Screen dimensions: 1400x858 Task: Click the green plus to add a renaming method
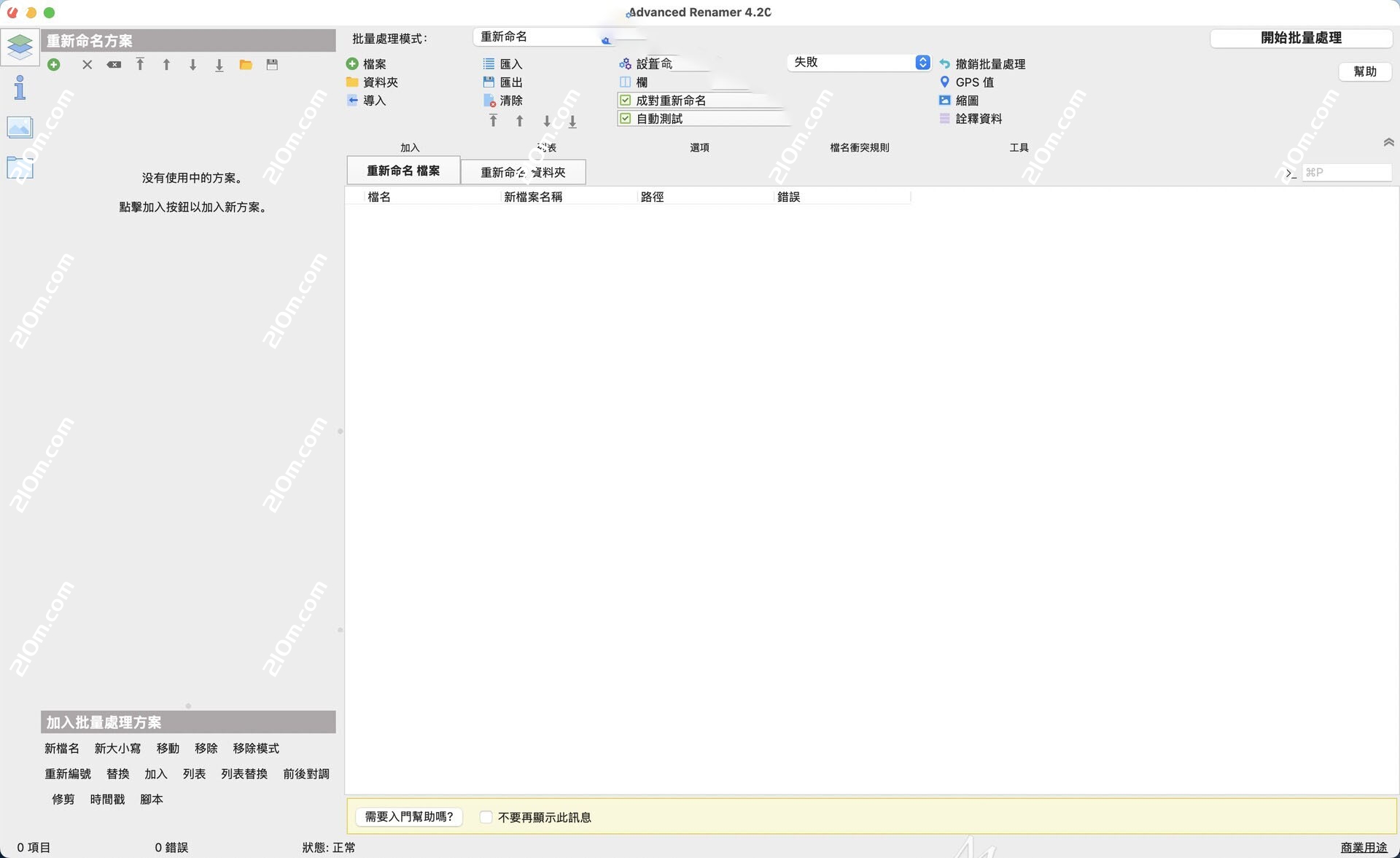[x=53, y=64]
